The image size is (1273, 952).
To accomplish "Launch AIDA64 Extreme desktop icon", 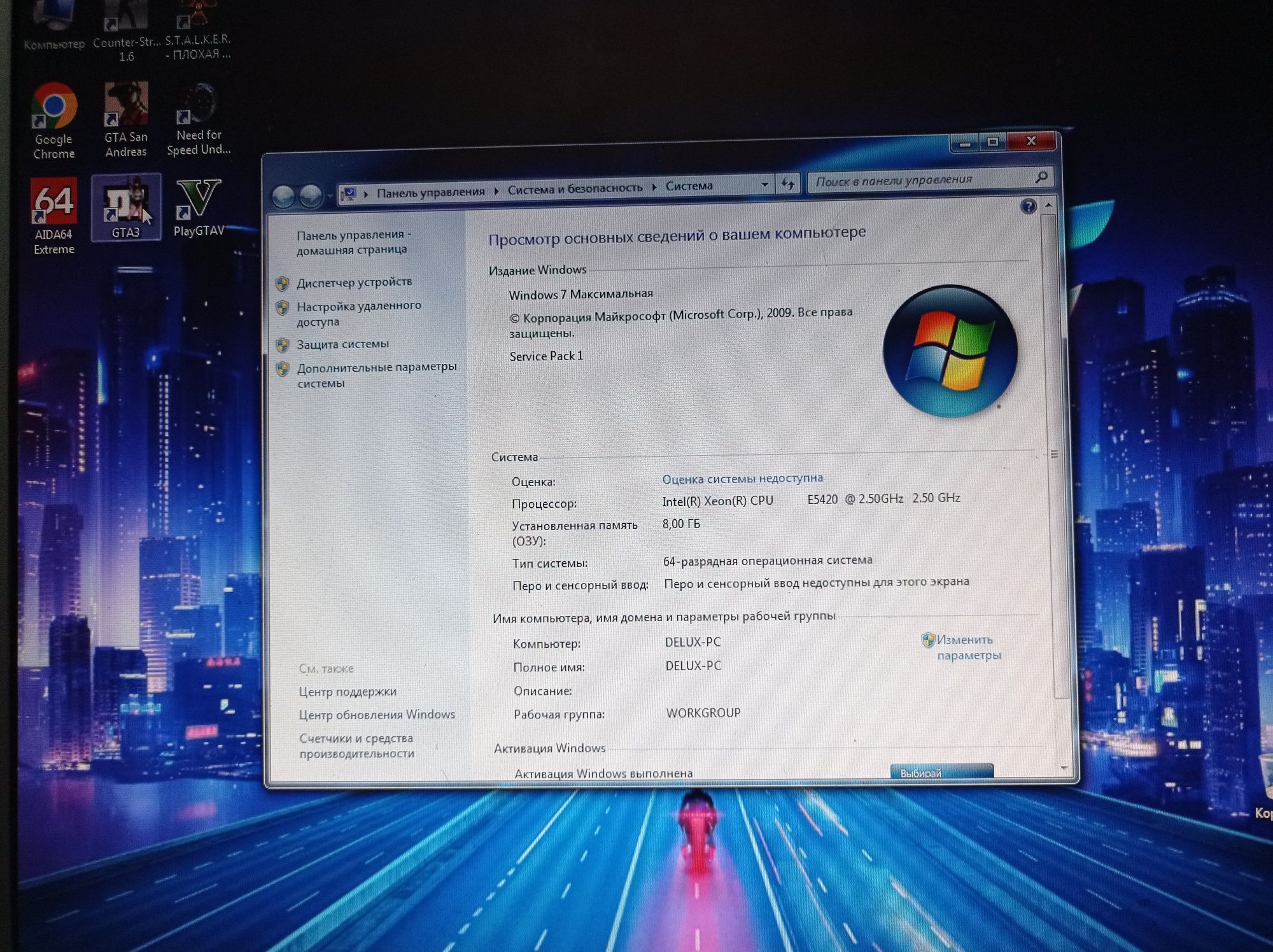I will point(54,216).
